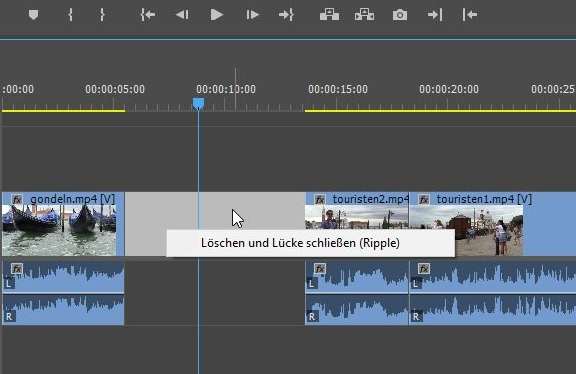Click the Add Marker icon
The width and height of the screenshot is (576, 374).
tap(33, 15)
